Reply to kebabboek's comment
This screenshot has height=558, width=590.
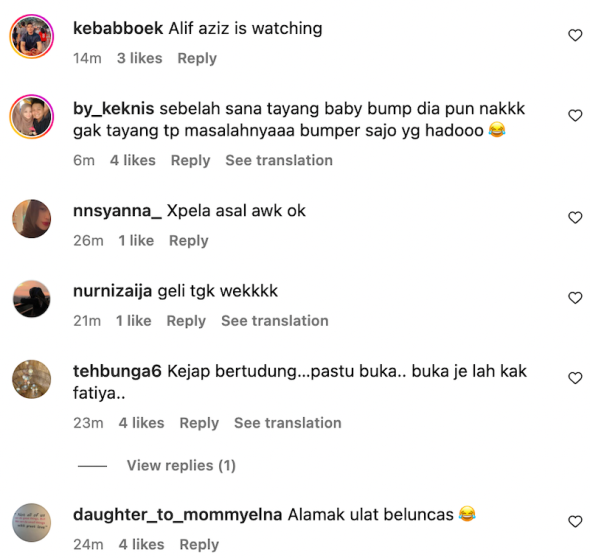(x=197, y=58)
